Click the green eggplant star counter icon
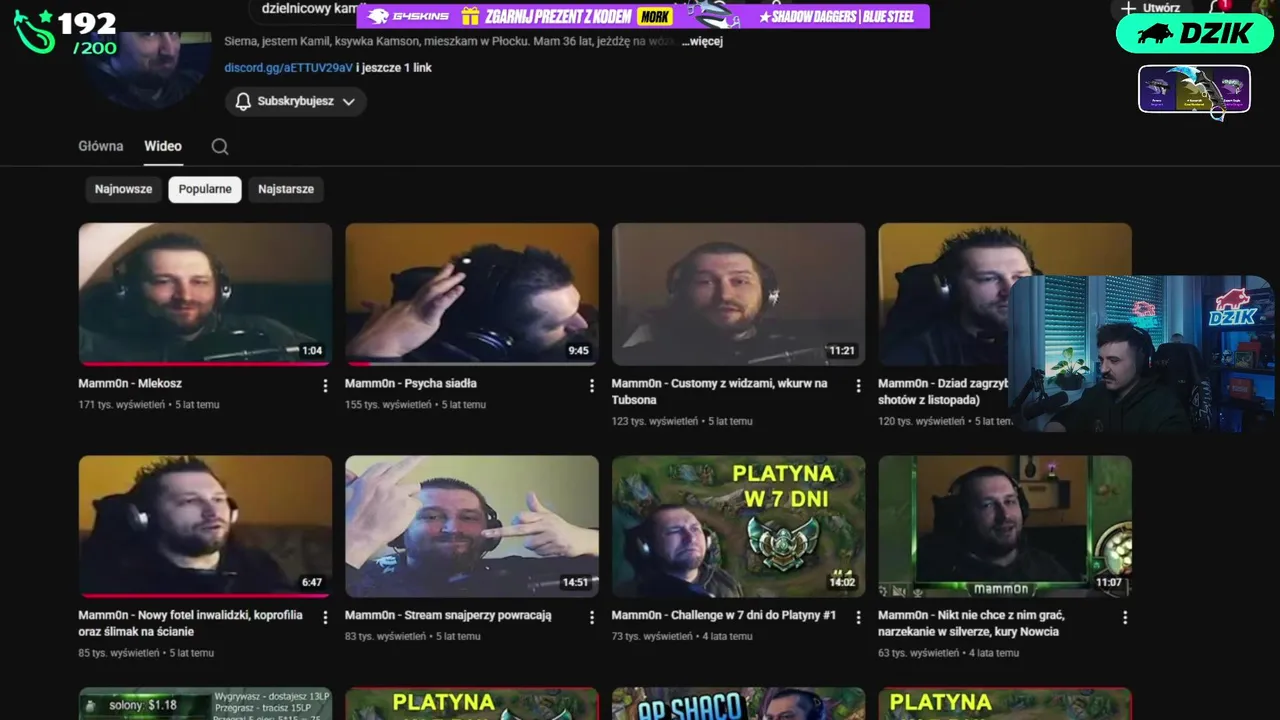 (x=33, y=31)
